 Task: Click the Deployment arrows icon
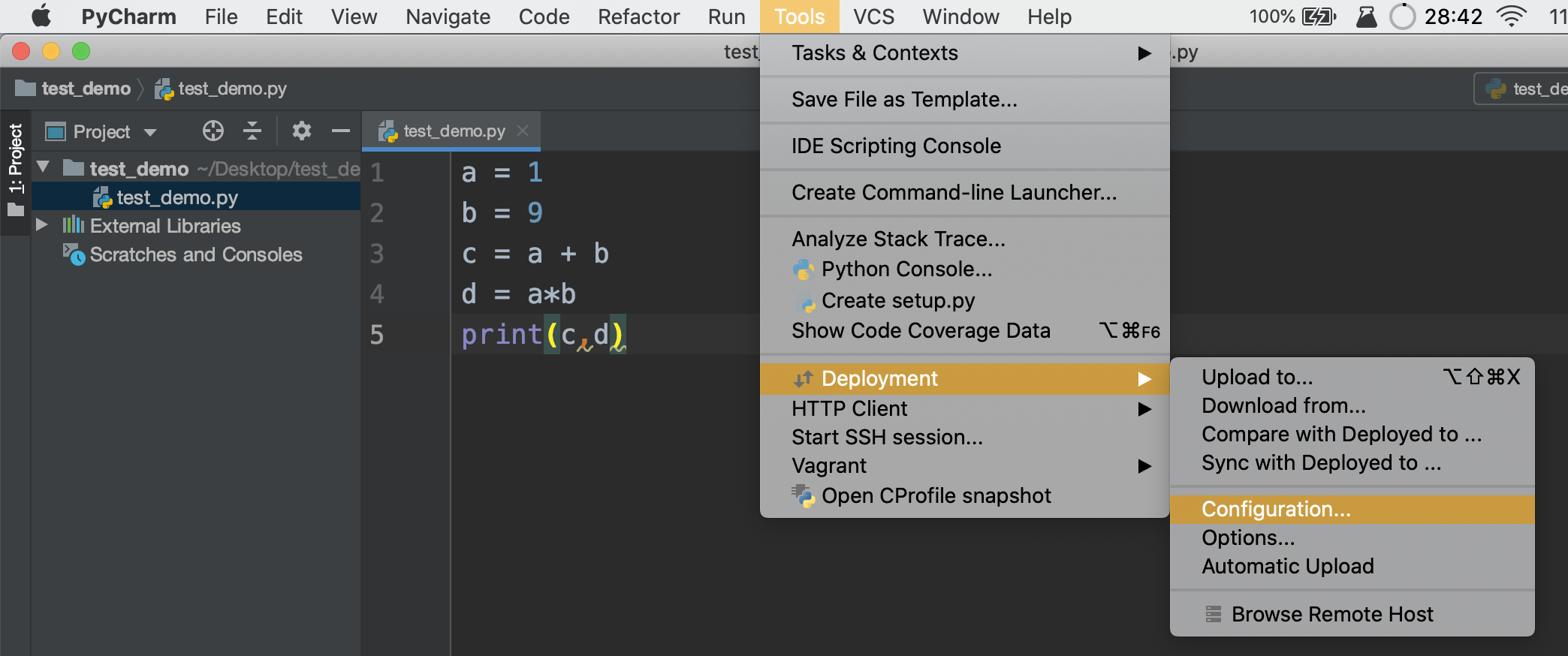tap(804, 379)
